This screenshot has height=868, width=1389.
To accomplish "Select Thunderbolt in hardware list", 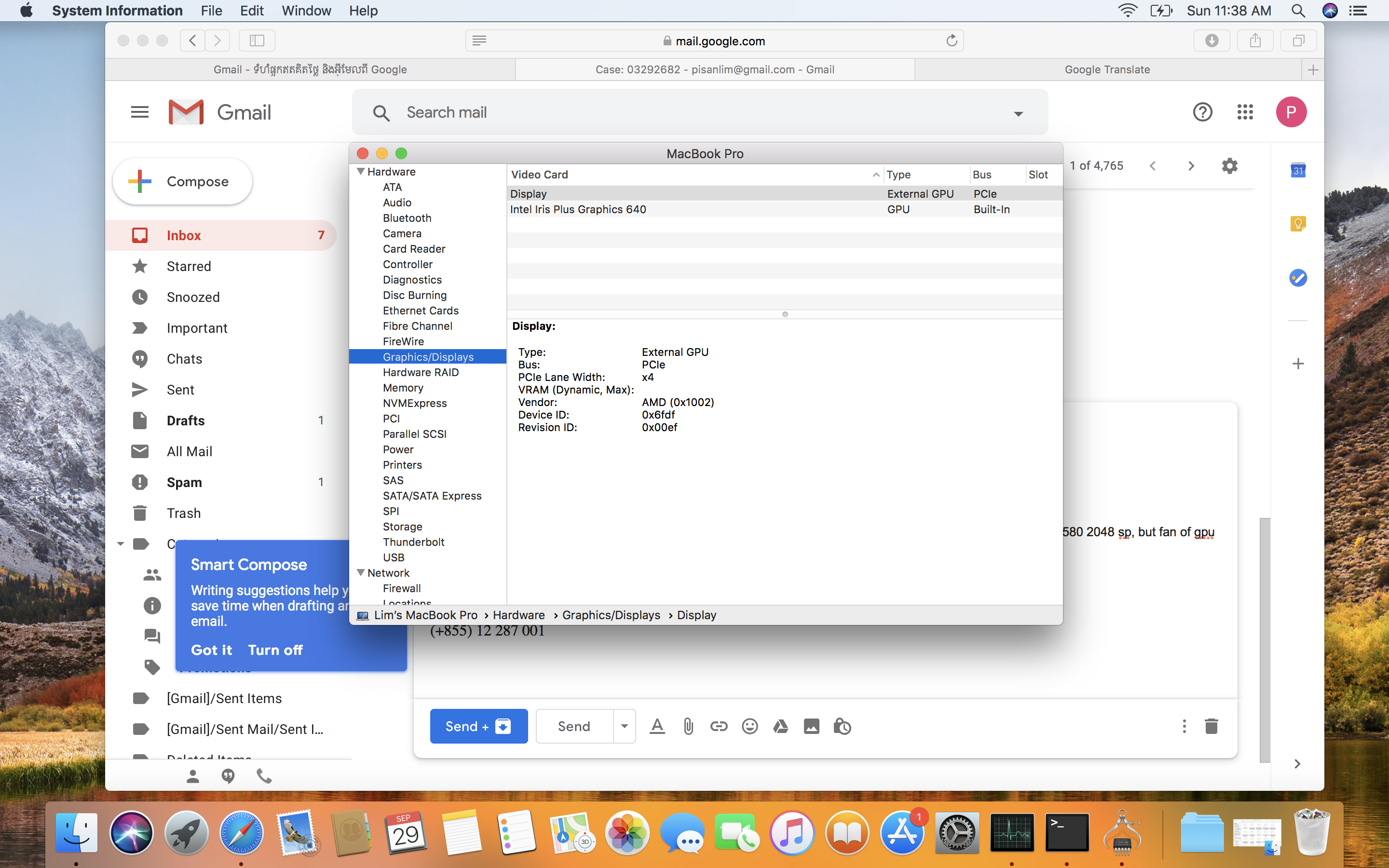I will (x=413, y=542).
